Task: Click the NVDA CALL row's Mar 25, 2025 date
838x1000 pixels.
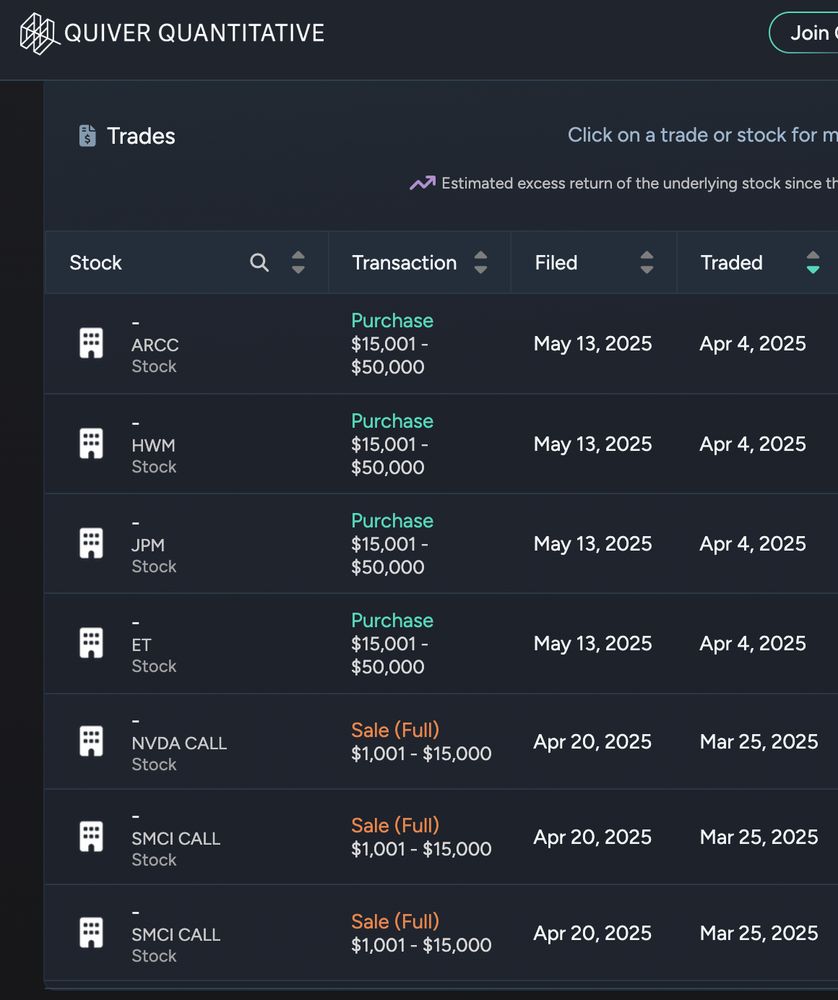Action: pos(759,741)
